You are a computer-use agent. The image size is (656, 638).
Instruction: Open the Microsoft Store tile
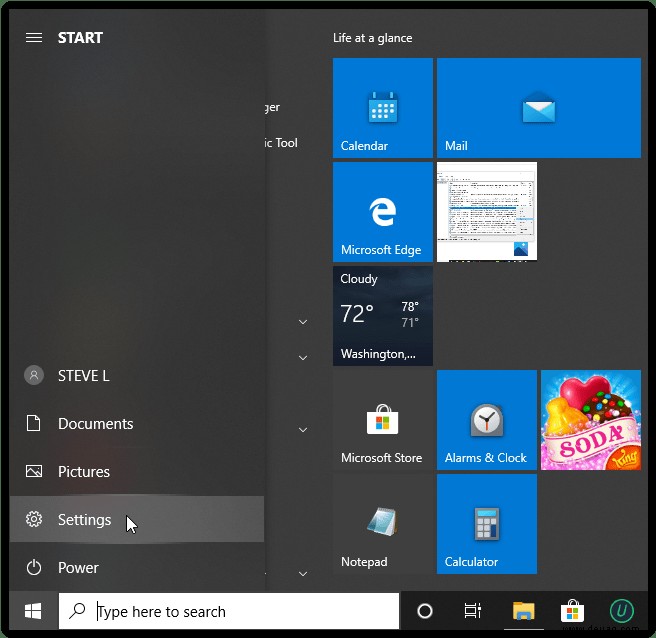383,420
